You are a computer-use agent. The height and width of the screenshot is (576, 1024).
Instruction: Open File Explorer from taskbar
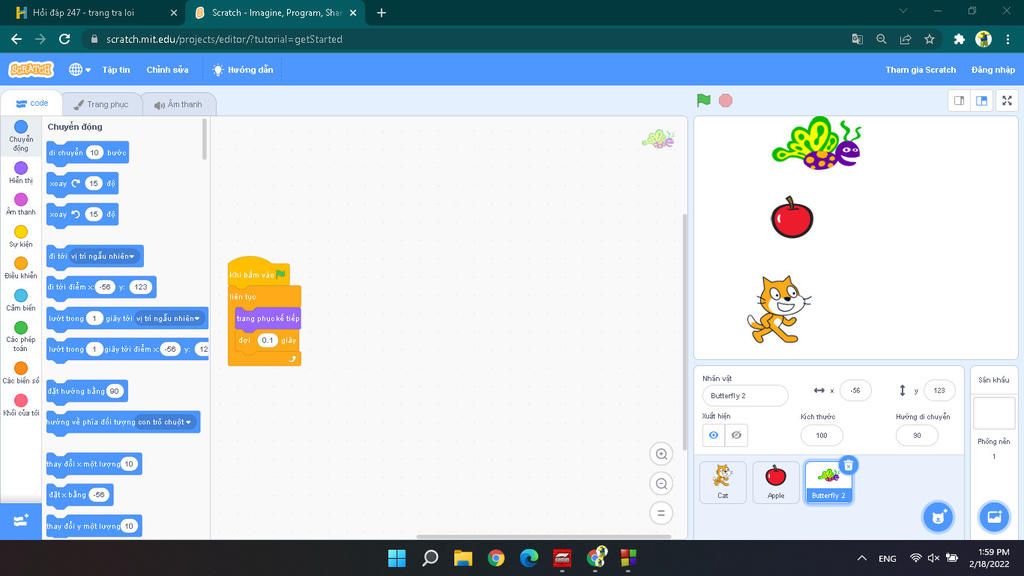click(x=463, y=558)
